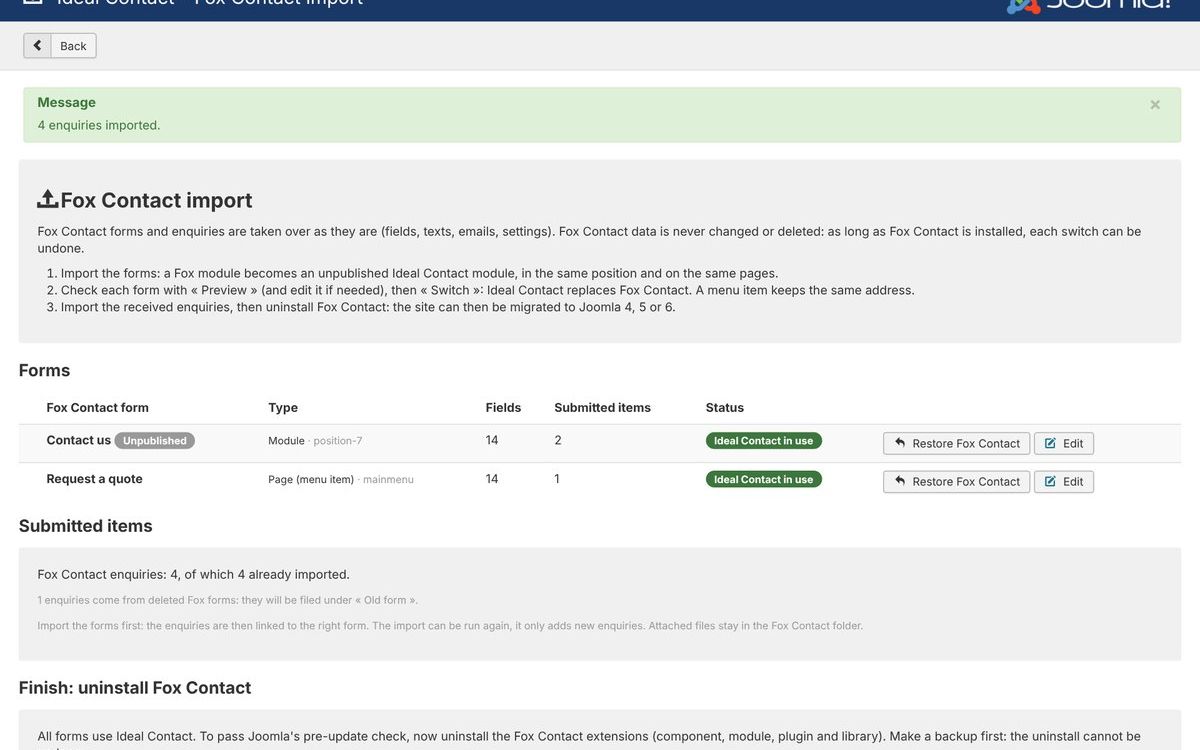
Task: Click 'Fox Contact enquiries: 4' summary line
Action: pyautogui.click(x=193, y=574)
